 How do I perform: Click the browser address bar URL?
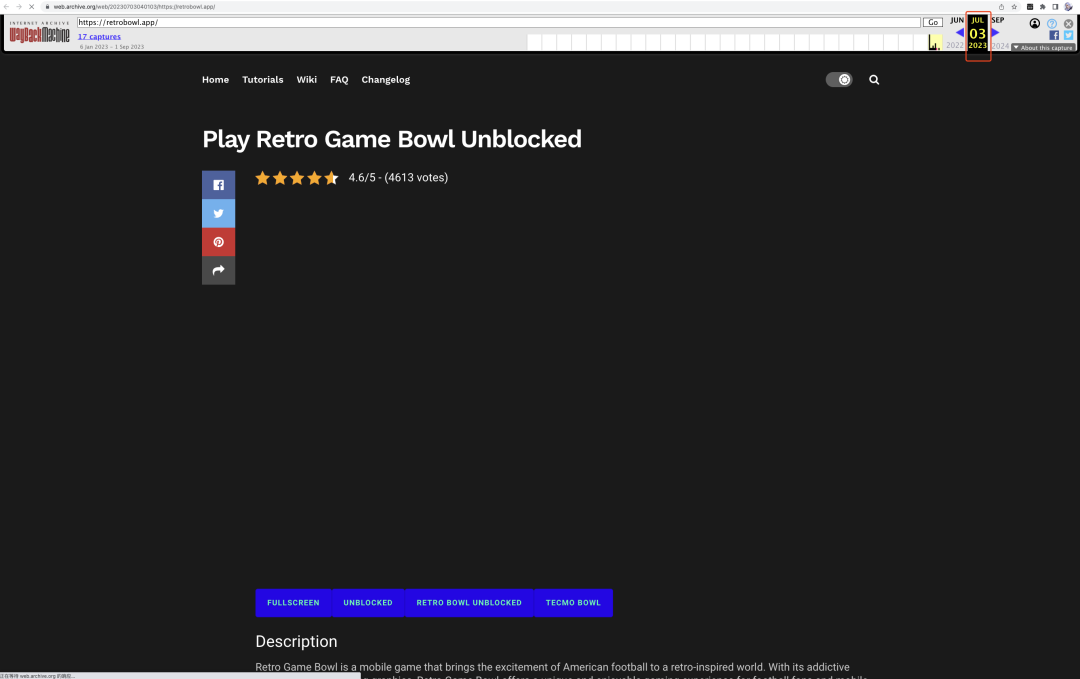tap(134, 6)
